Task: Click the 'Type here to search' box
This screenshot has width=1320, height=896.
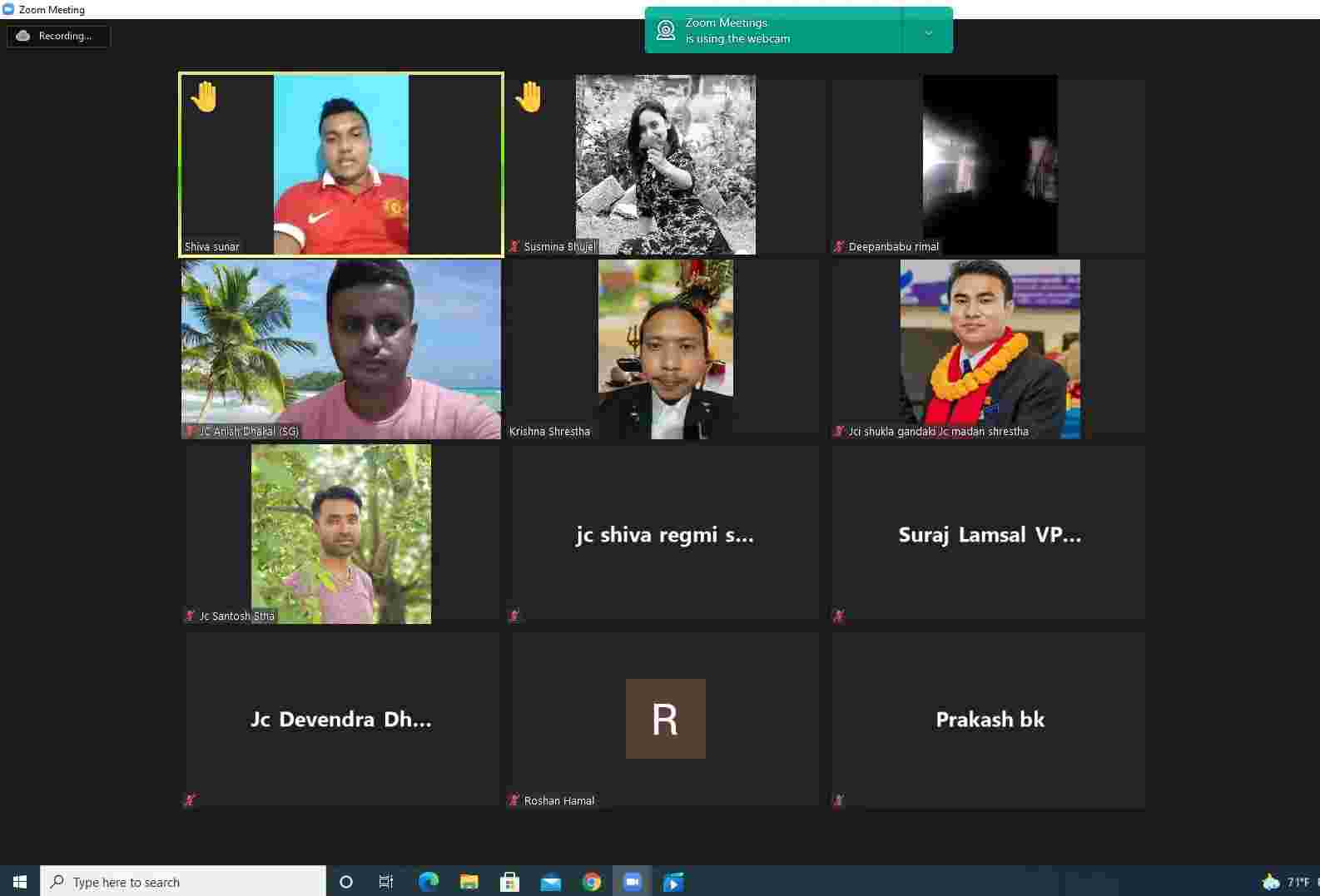Action: [x=183, y=882]
